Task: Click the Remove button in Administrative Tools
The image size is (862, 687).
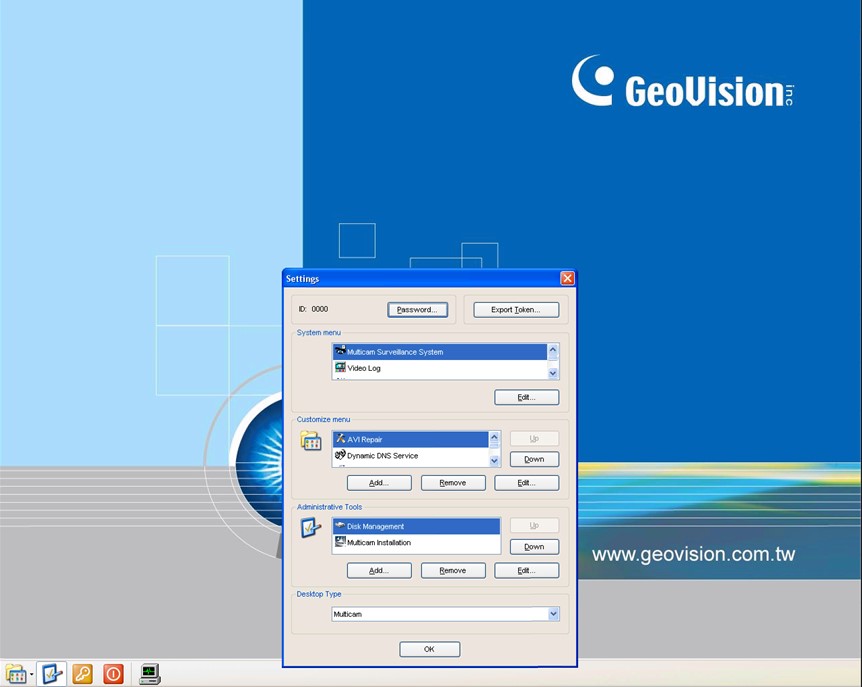Action: point(453,570)
